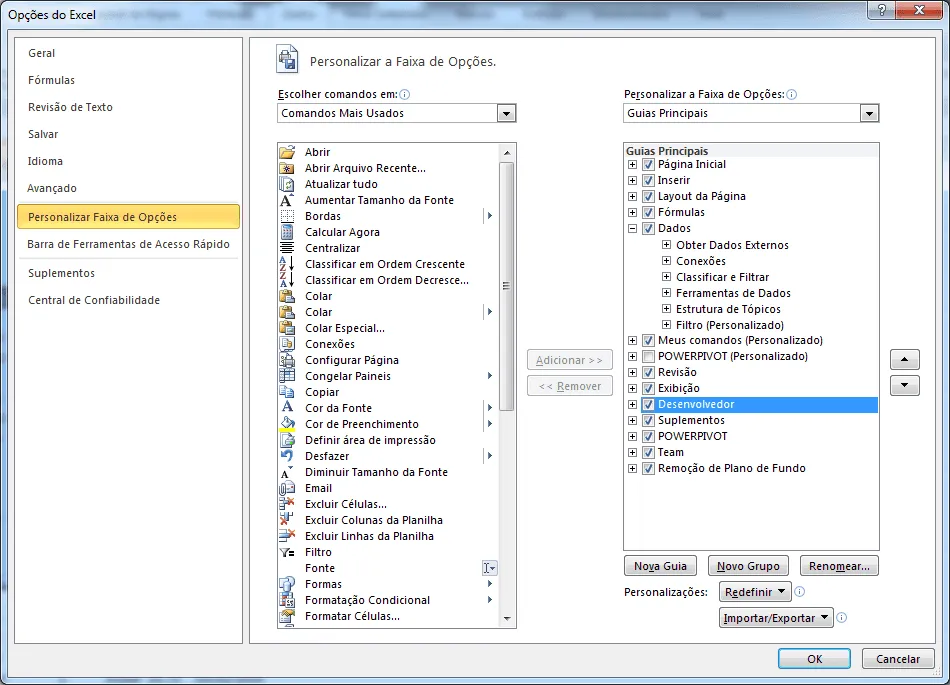Screen dimensions: 950x685
Task: Uncheck the Dados tab checkbox
Action: pos(648,228)
